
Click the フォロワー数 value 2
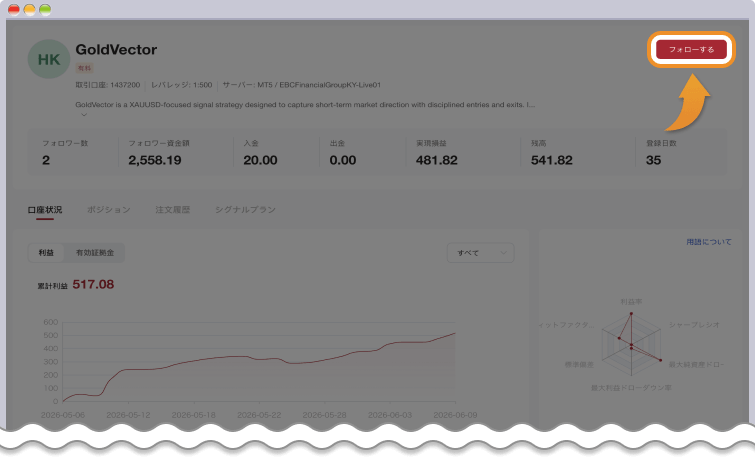46,160
